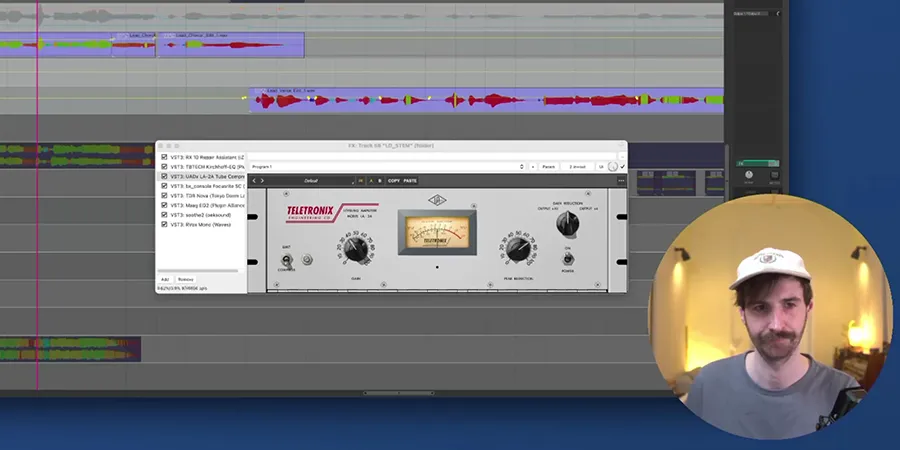This screenshot has height=450, width=900.
Task: Click the Param button
Action: (x=549, y=166)
